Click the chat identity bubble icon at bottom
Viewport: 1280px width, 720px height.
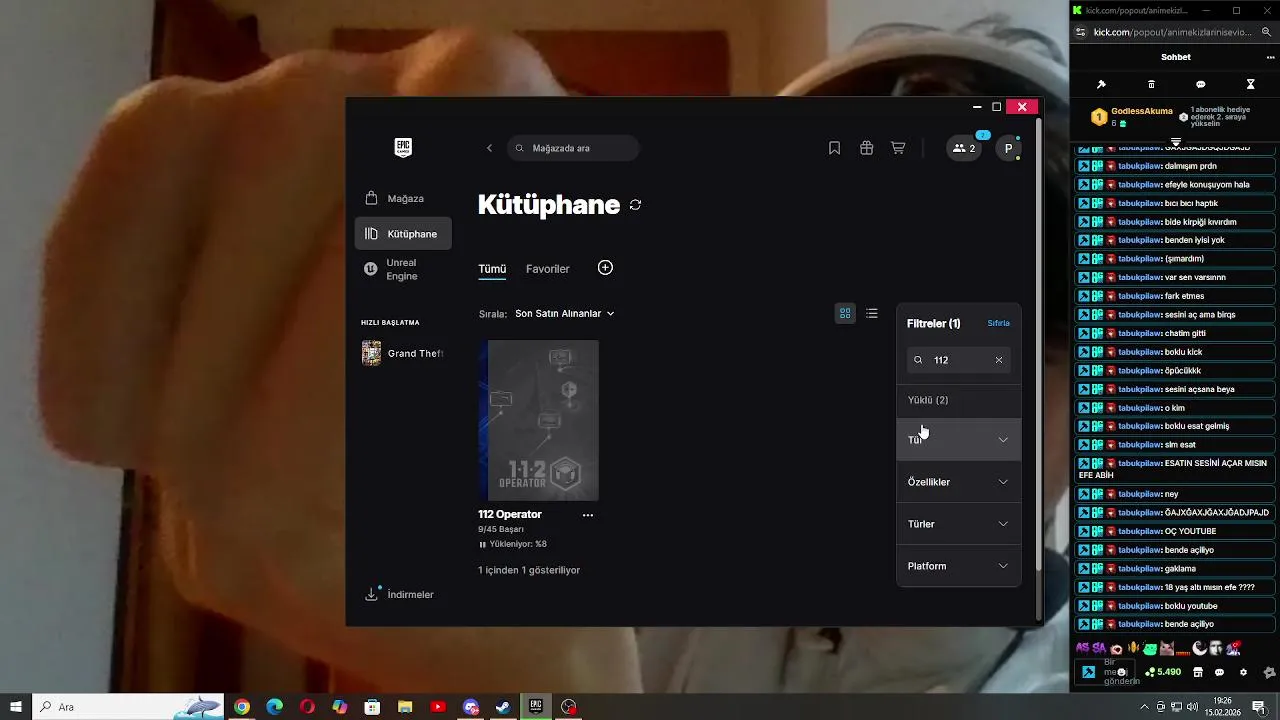click(x=1219, y=672)
